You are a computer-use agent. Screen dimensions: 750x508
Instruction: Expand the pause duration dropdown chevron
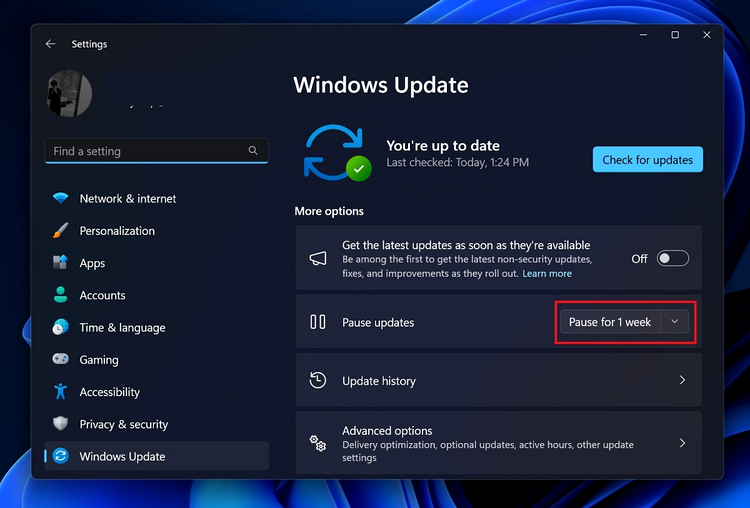tap(674, 322)
